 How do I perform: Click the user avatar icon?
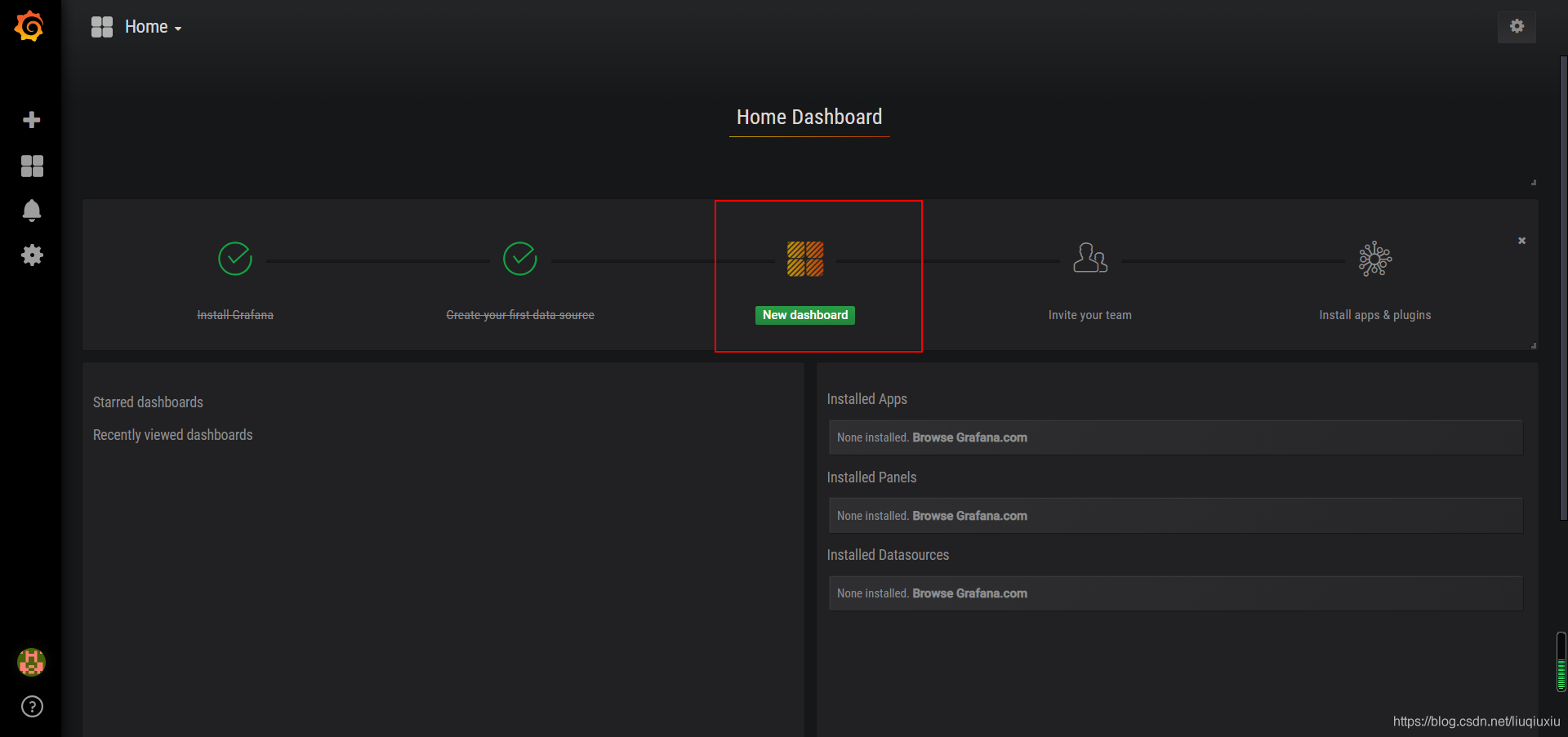32,662
